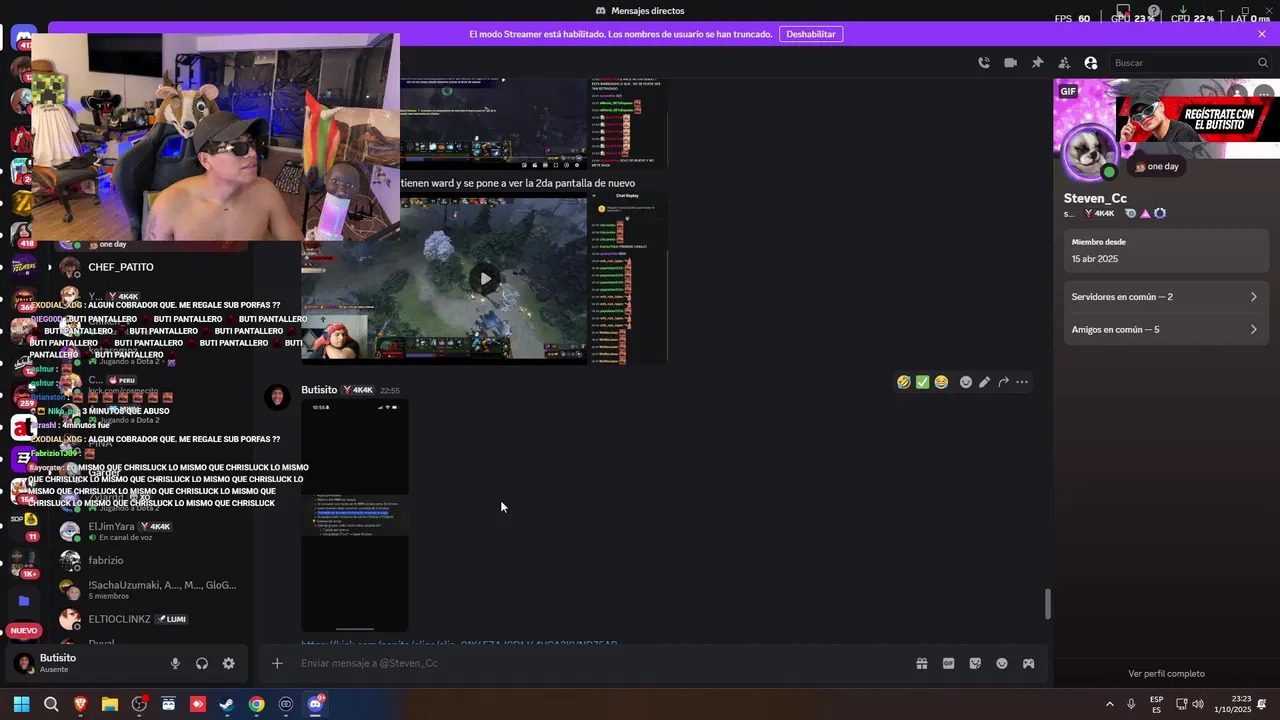The image size is (1280, 720).
Task: Start a video call from header
Action: click(1011, 63)
